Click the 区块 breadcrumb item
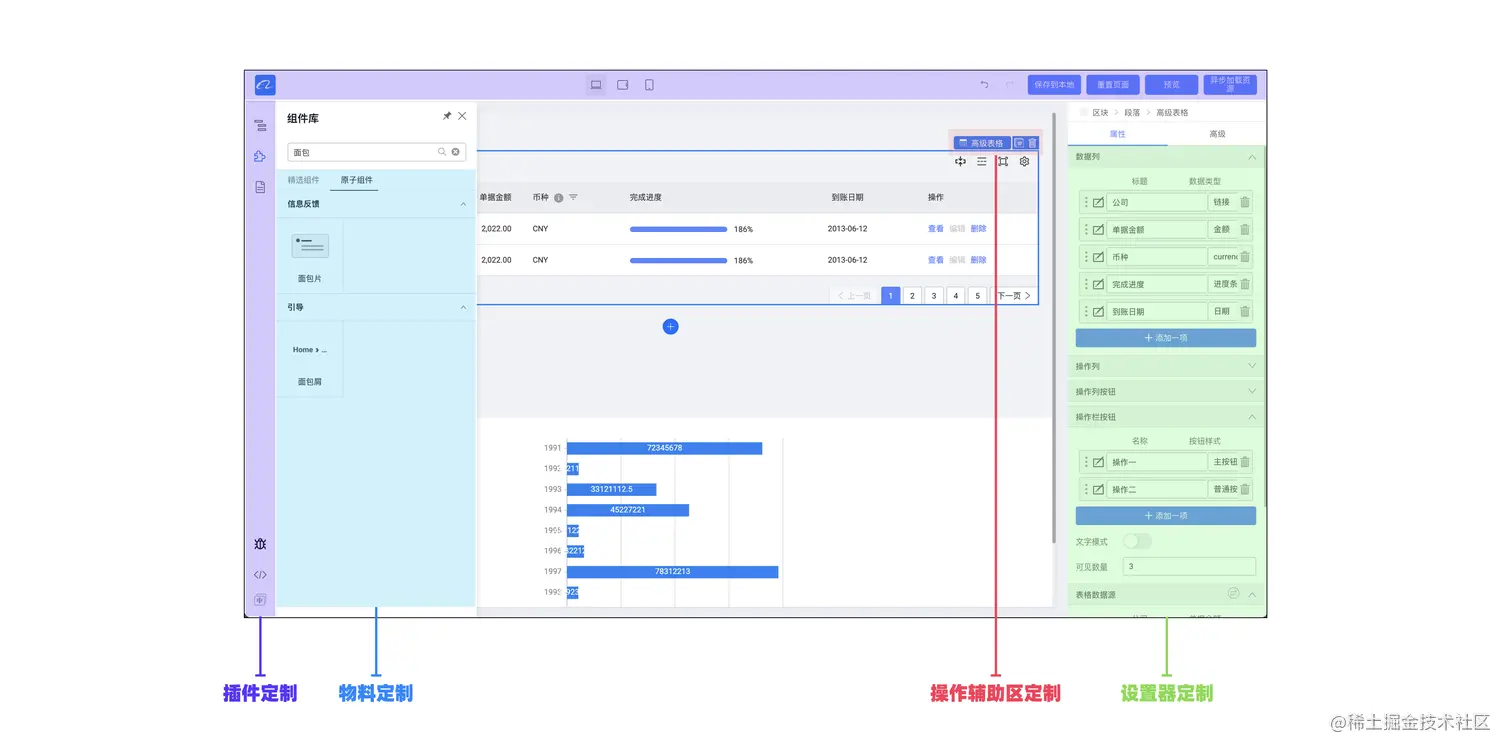1512x754 pixels. [x=1100, y=113]
